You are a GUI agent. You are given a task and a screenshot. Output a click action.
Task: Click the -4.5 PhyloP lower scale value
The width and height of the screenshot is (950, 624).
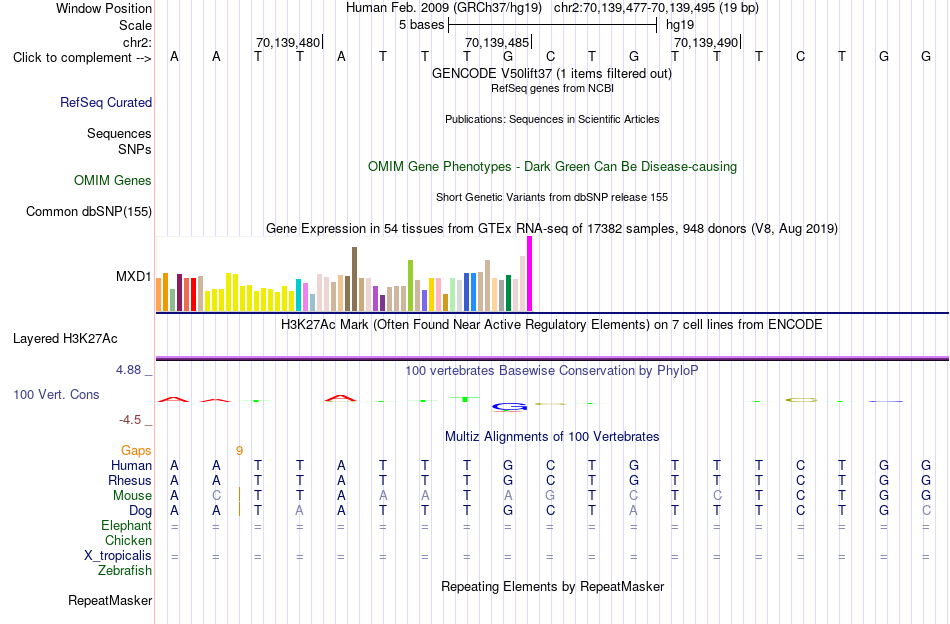pos(130,420)
